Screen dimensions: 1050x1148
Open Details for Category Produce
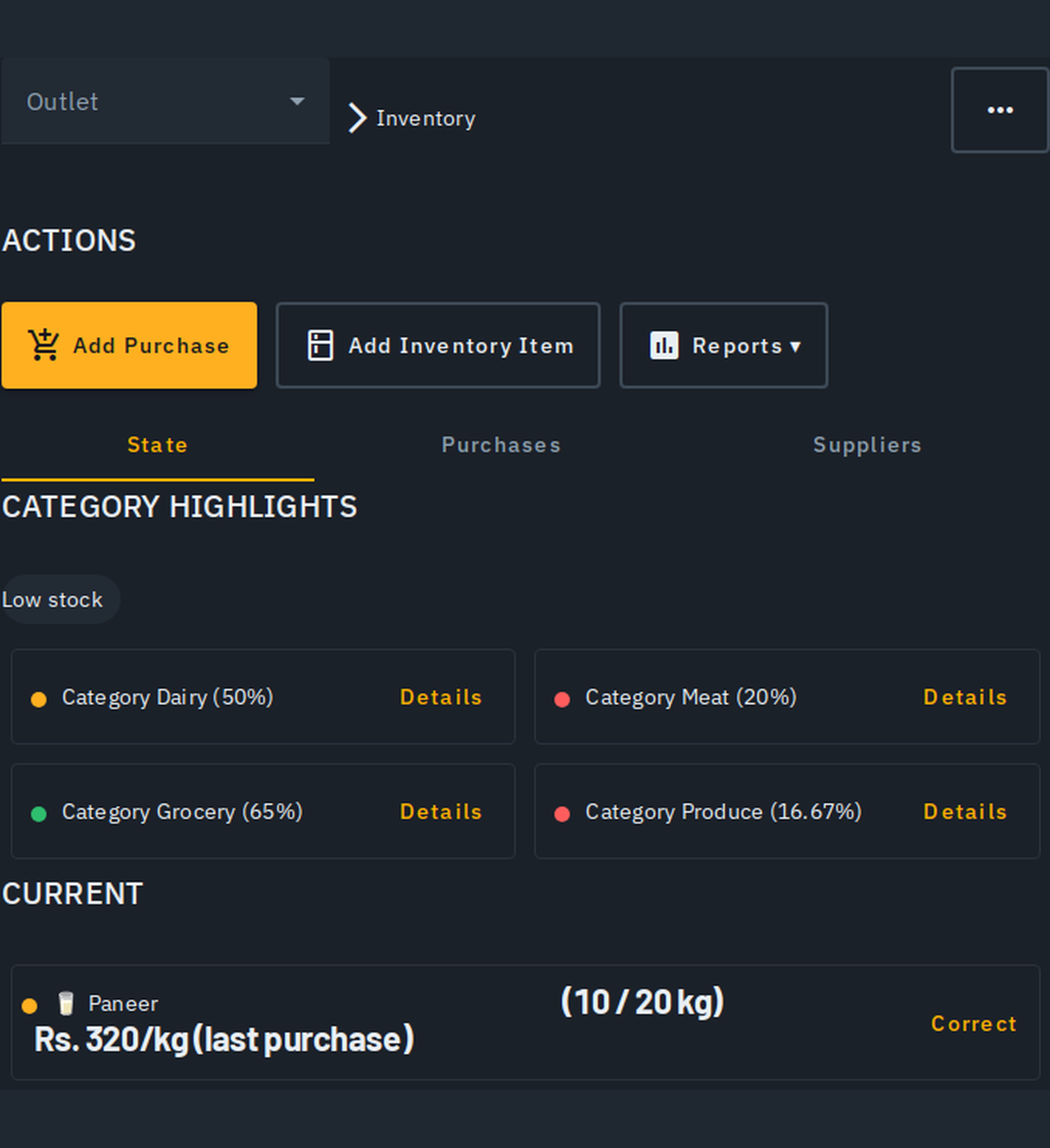click(x=965, y=812)
